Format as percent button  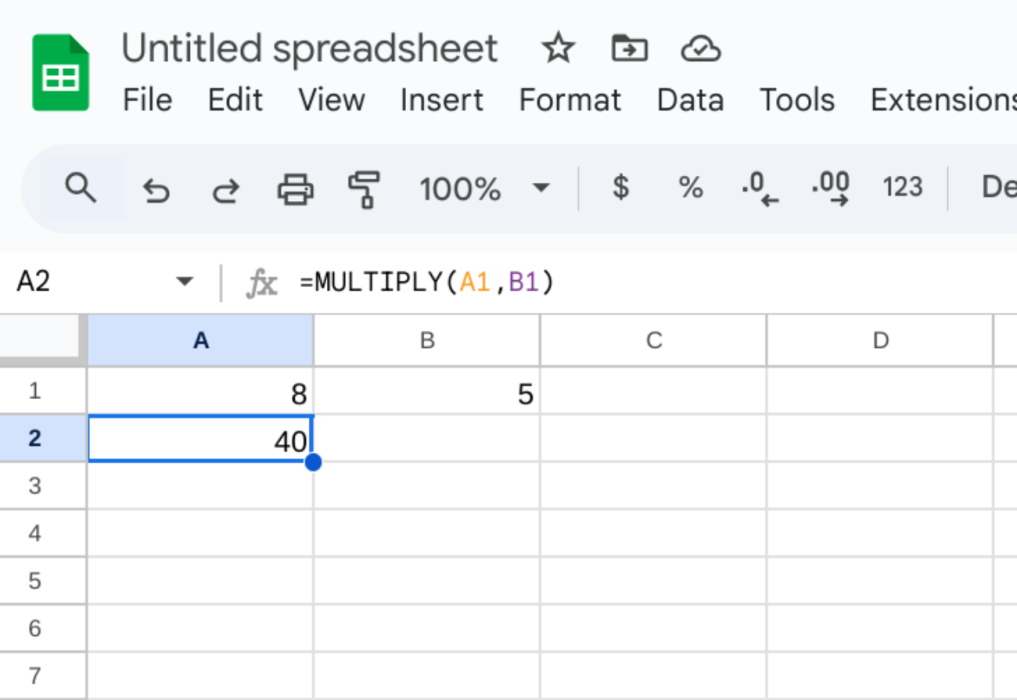(x=690, y=187)
